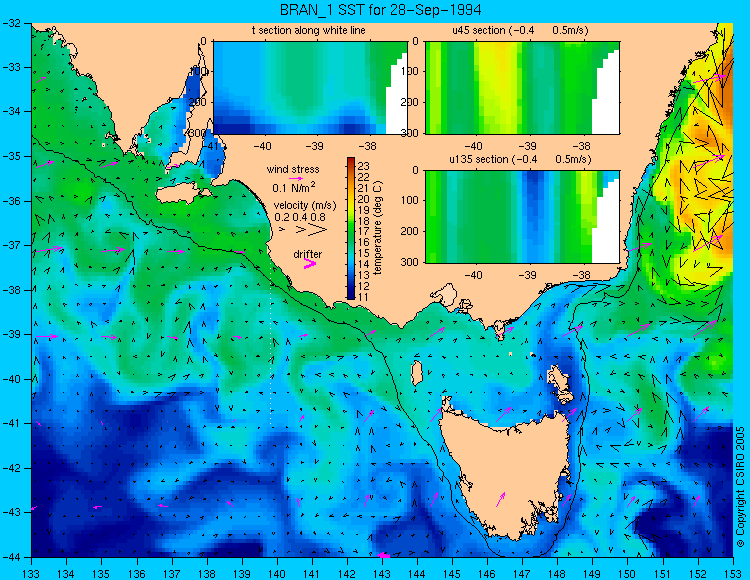
Task: Click King Island in Bass Strait
Action: click(x=417, y=373)
